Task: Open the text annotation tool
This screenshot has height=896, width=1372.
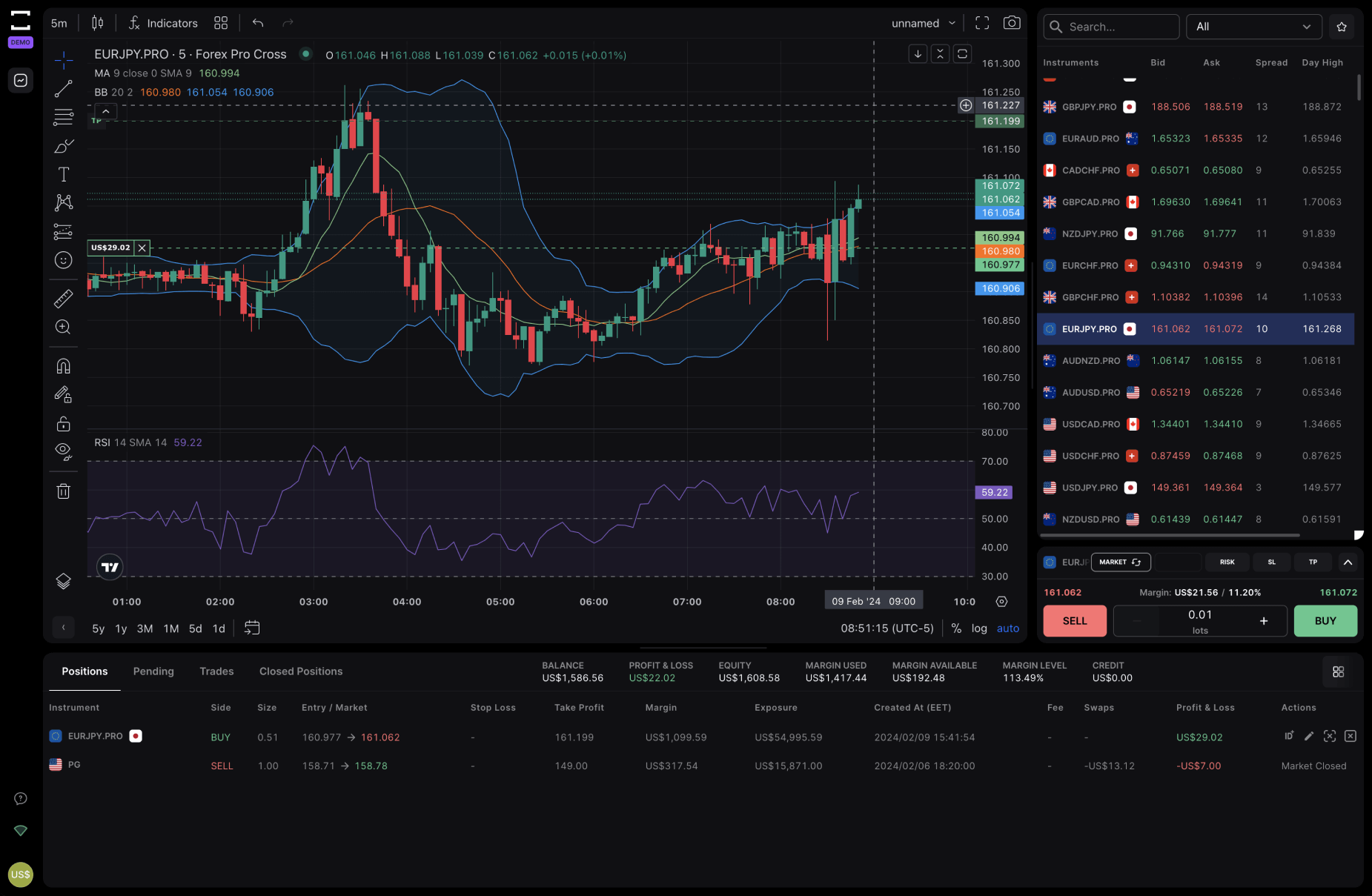Action: click(63, 174)
